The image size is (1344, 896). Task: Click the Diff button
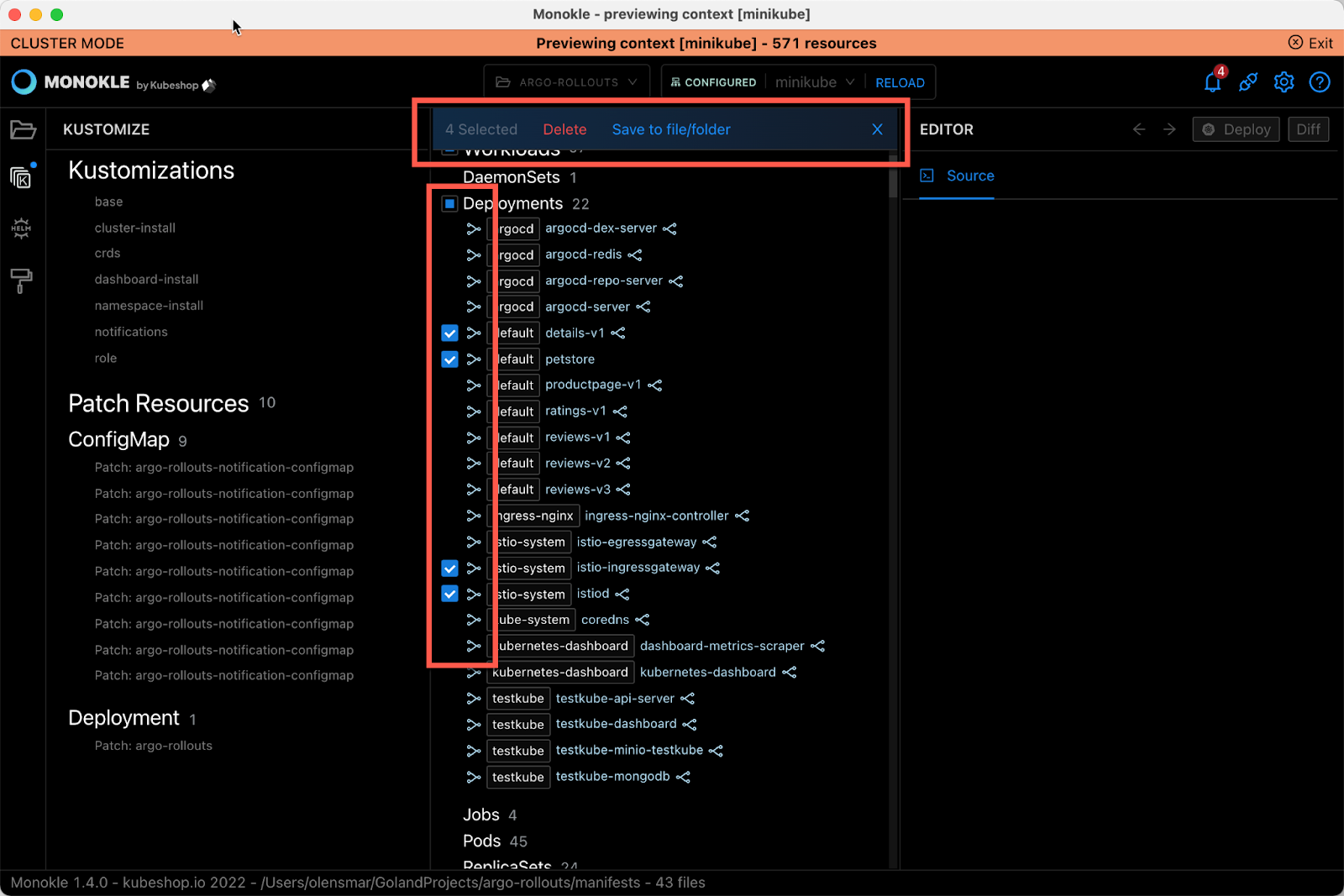[1308, 129]
